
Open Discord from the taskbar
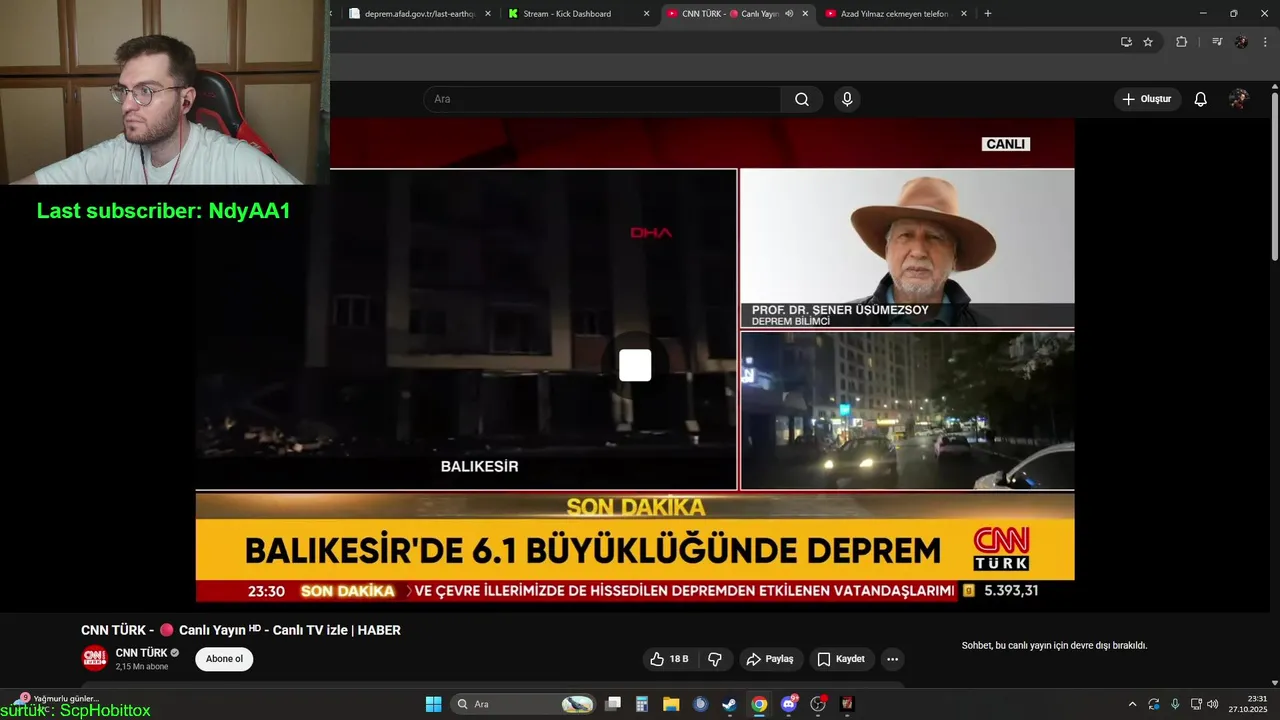pyautogui.click(x=789, y=704)
